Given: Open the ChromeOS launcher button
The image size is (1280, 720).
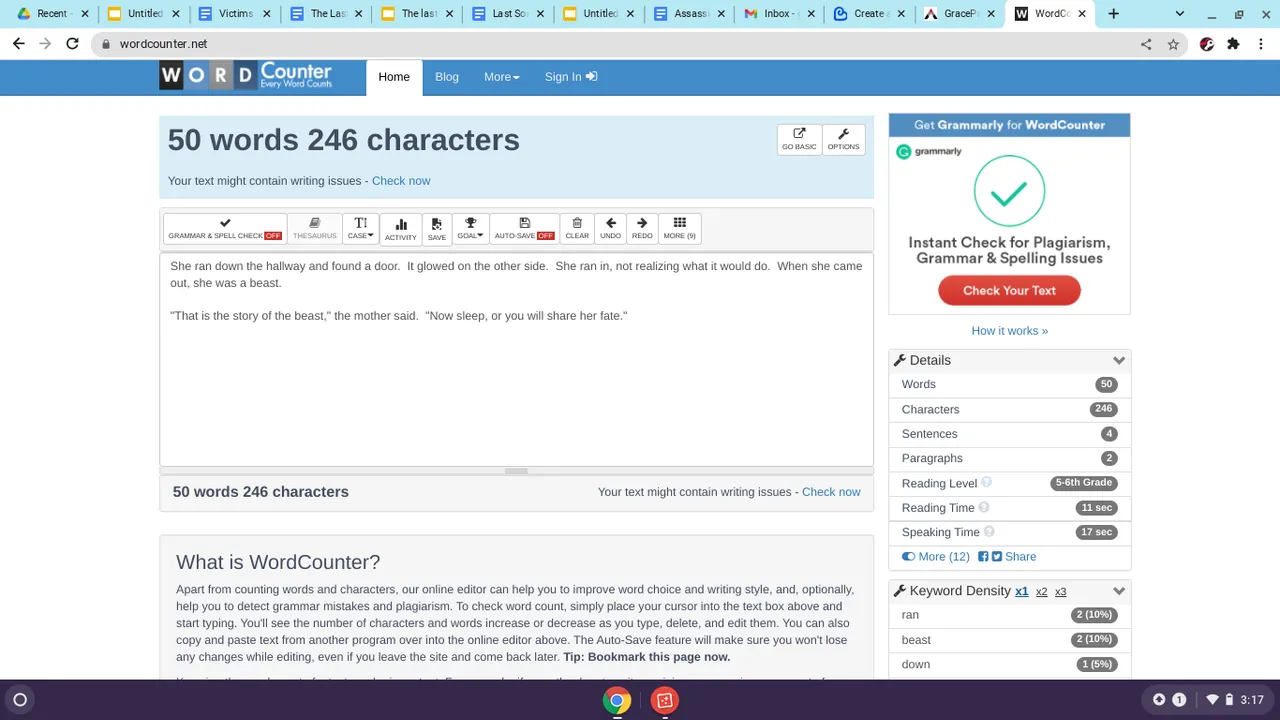Looking at the screenshot, I should [x=20, y=700].
